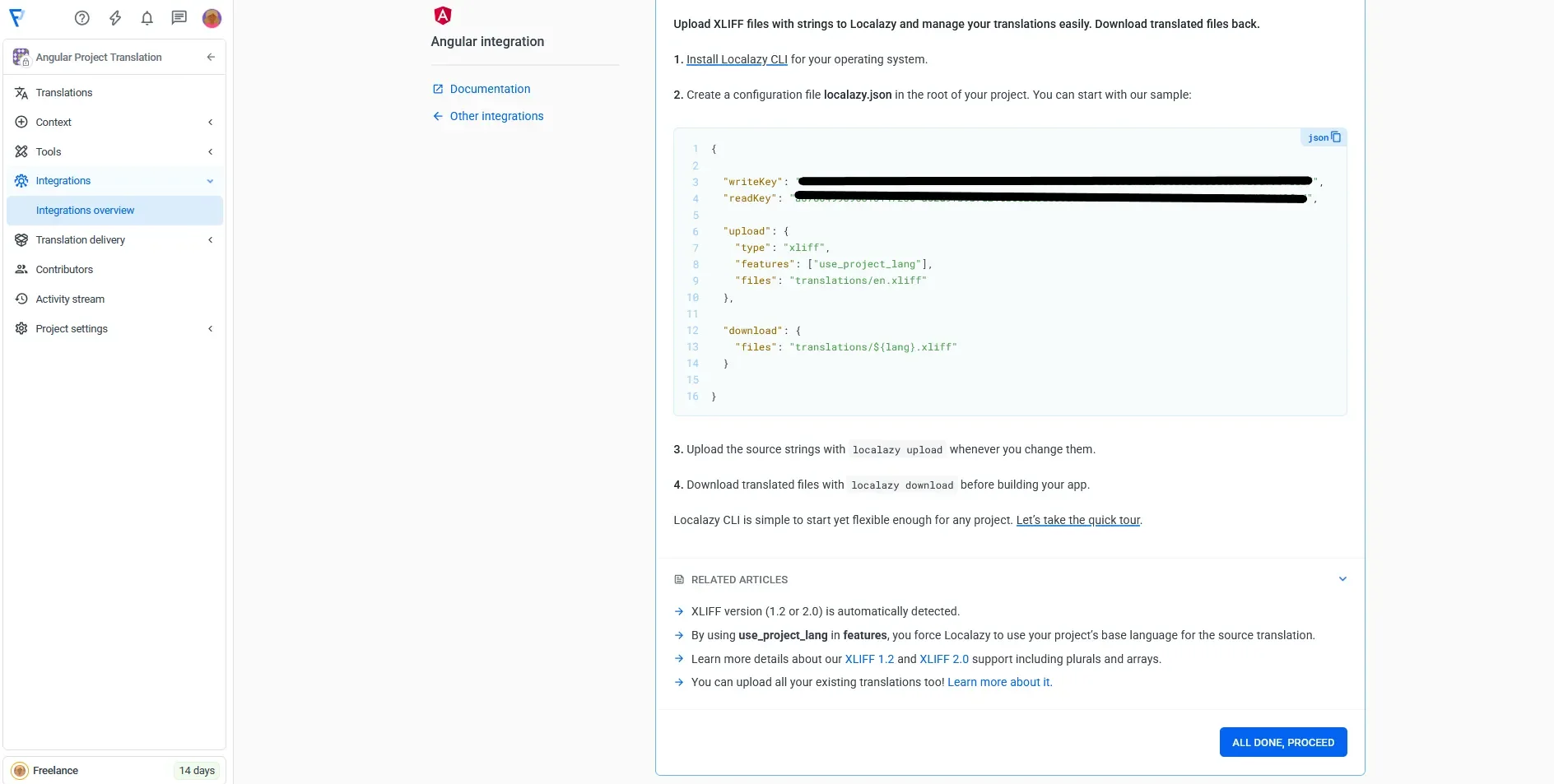The height and width of the screenshot is (784, 1554).
Task: Select Integrations overview menu item
Action: coord(85,211)
